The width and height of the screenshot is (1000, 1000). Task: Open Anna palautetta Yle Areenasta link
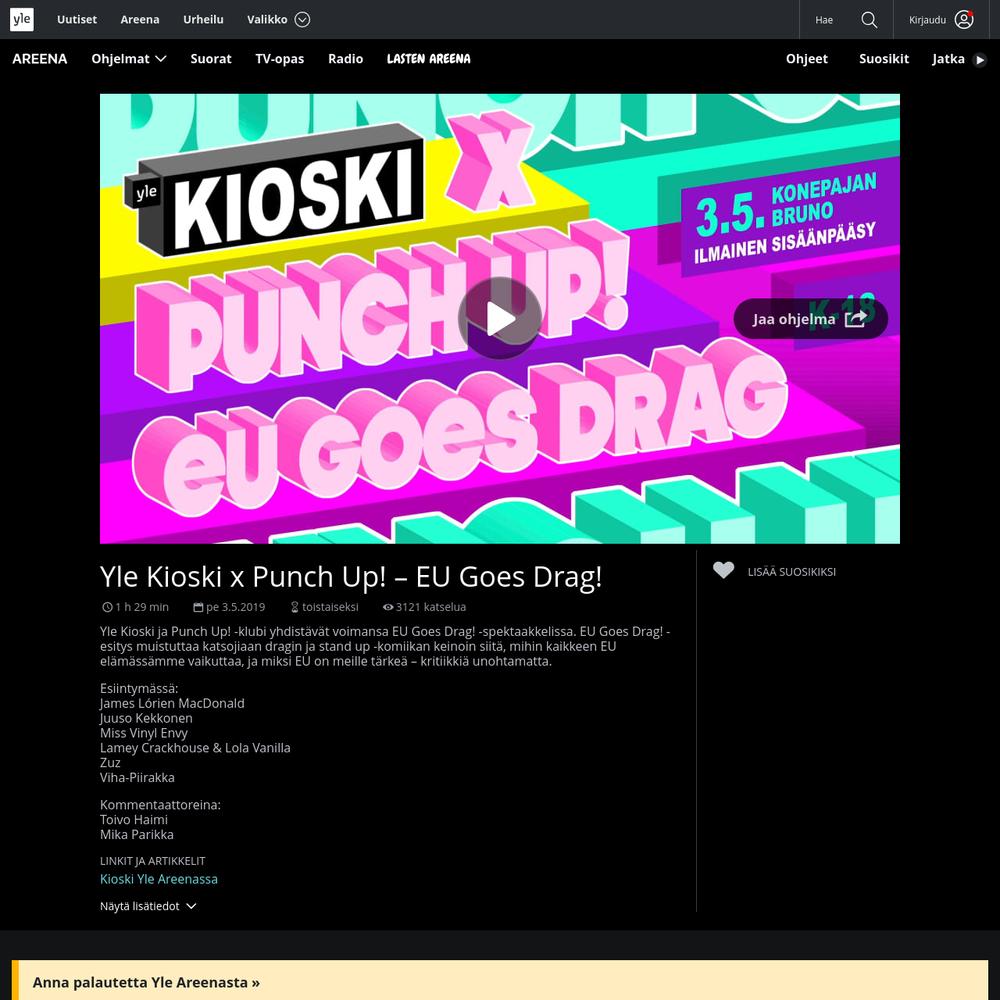(x=146, y=982)
